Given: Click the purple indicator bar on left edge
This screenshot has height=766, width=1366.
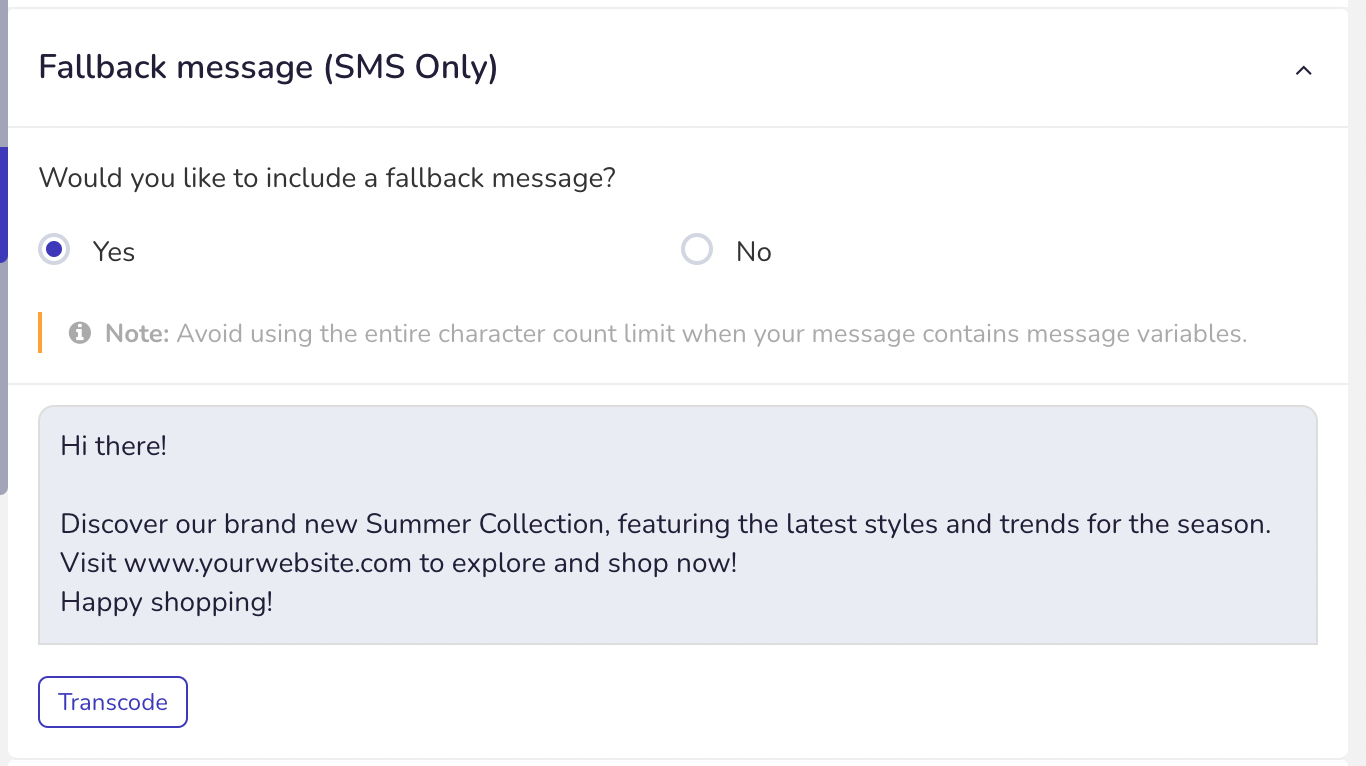Looking at the screenshot, I should 4,205.
